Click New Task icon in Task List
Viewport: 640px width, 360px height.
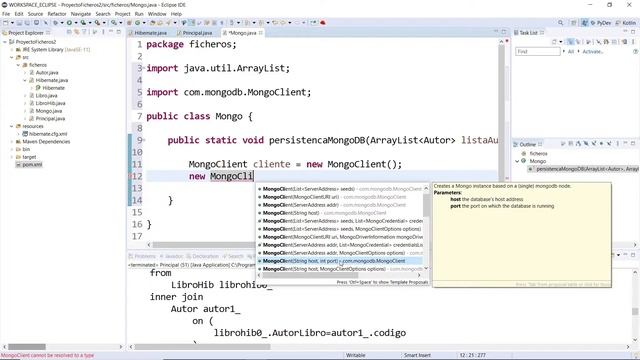click(x=554, y=42)
